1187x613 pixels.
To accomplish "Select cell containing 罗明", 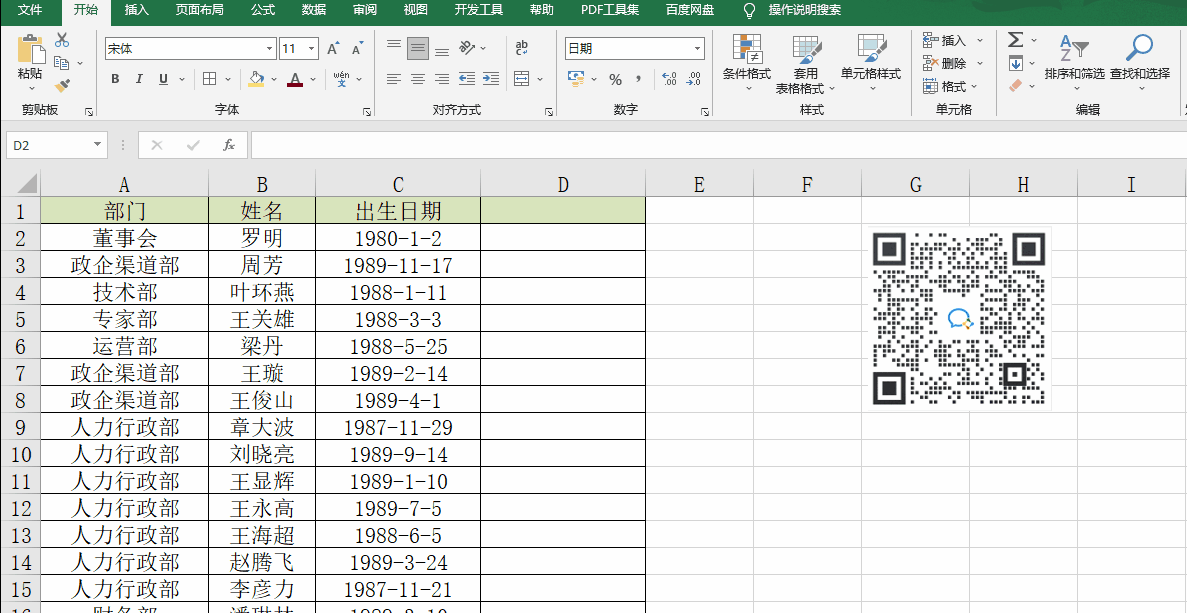I will (x=262, y=238).
